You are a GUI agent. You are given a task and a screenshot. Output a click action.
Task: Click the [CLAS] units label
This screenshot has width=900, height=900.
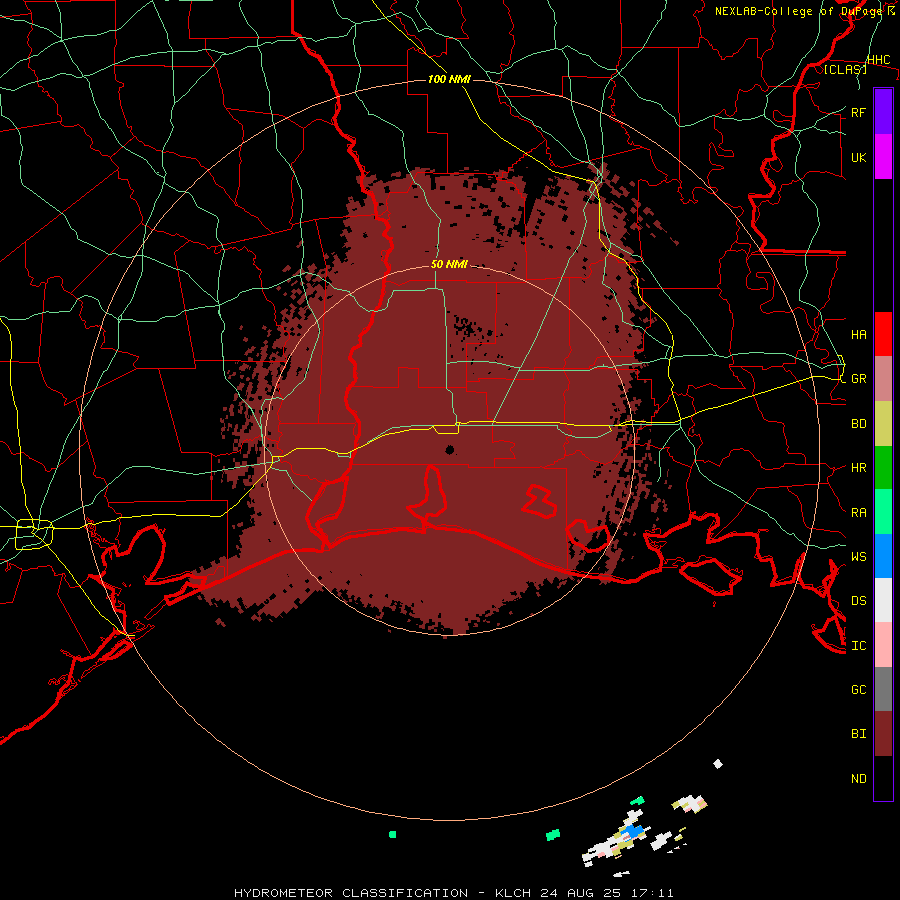845,69
